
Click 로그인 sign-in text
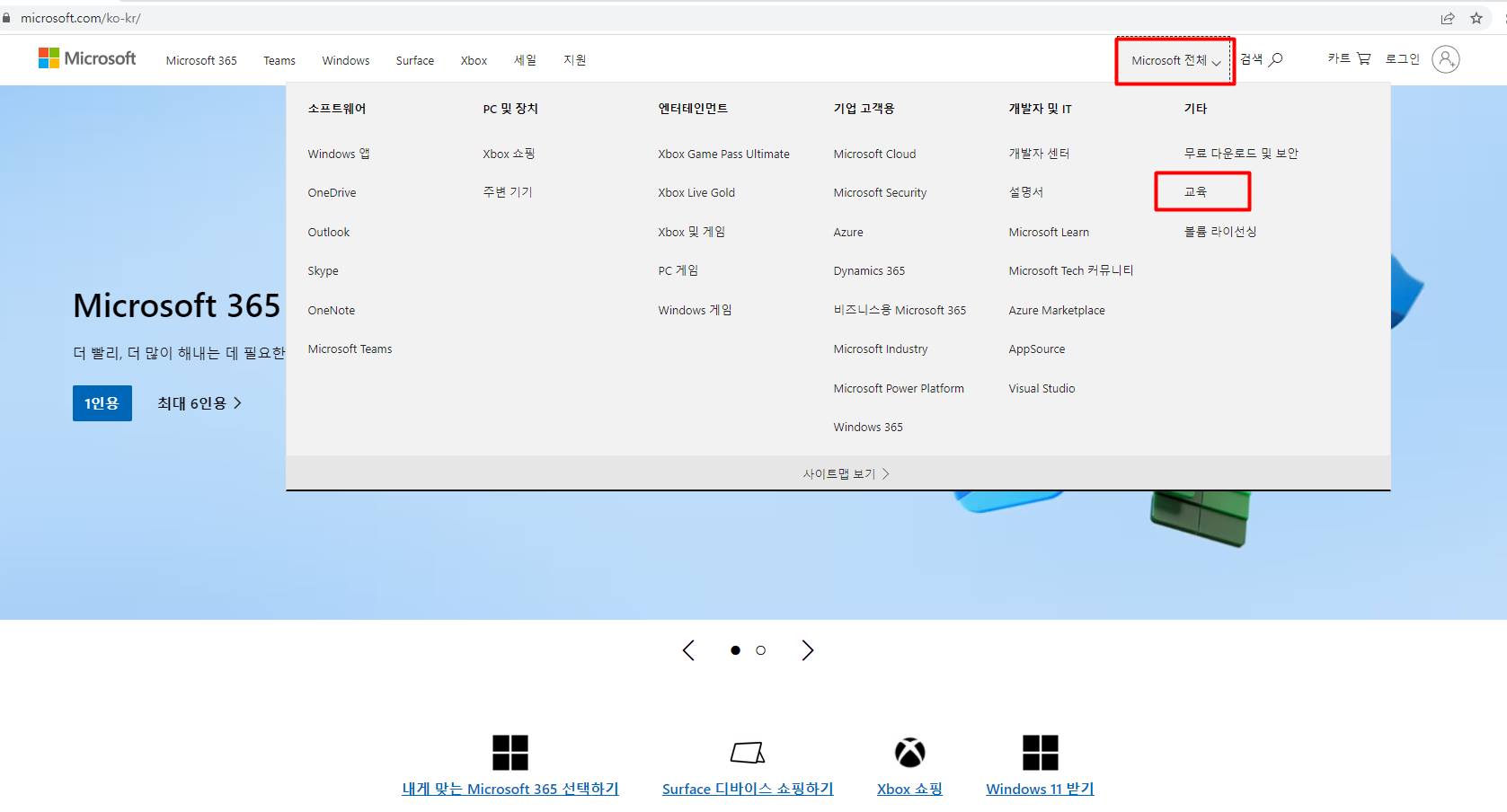click(1402, 58)
